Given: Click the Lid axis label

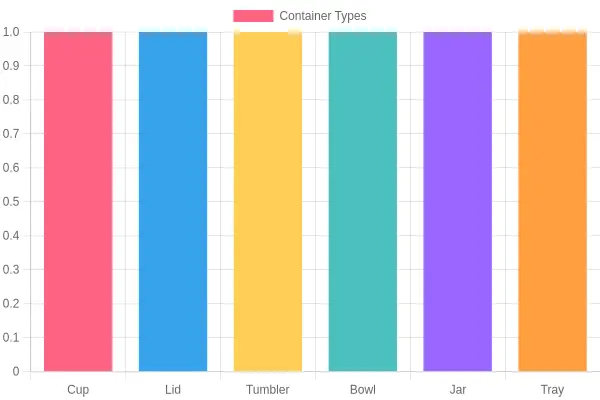Looking at the screenshot, I should pyautogui.click(x=173, y=390).
